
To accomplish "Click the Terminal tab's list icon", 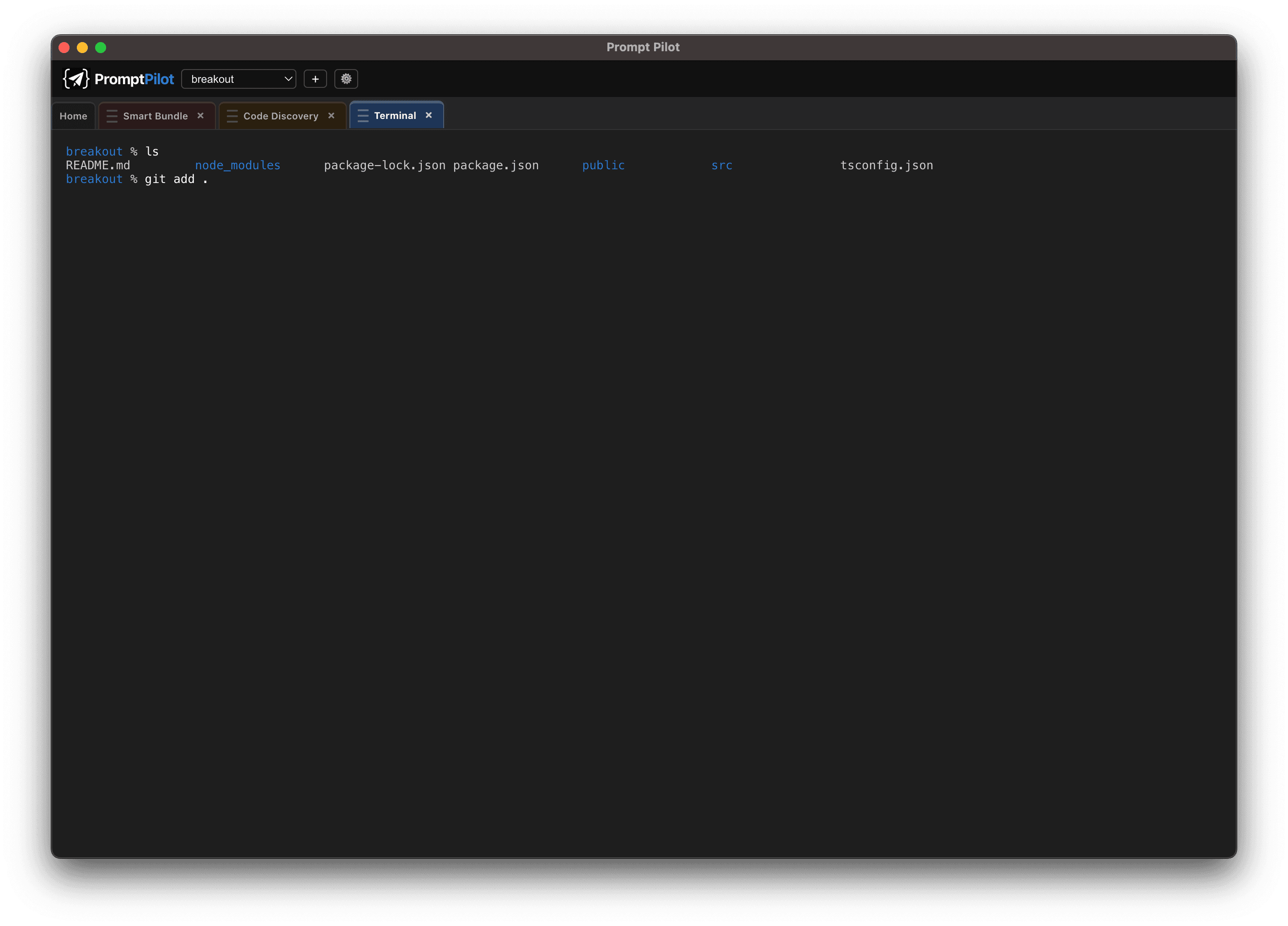I will click(363, 115).
